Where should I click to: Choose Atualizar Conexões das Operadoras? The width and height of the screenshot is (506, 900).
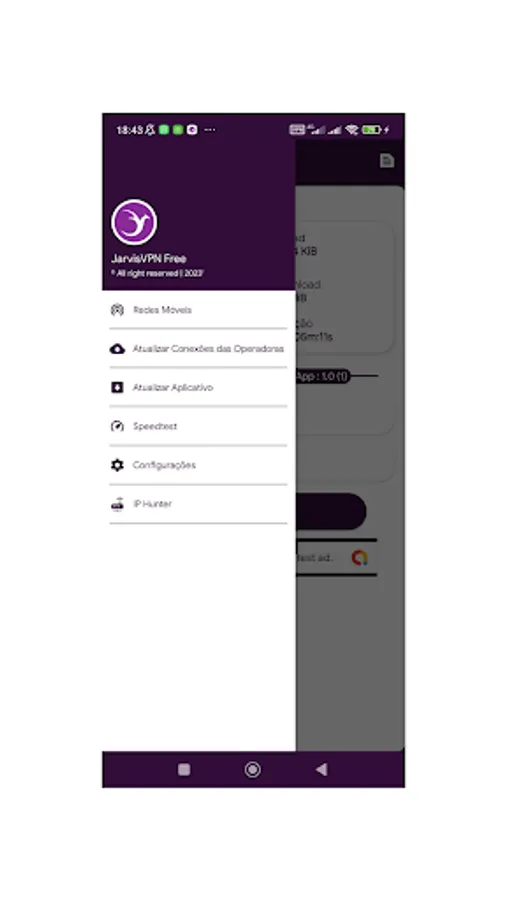pyautogui.click(x=198, y=349)
